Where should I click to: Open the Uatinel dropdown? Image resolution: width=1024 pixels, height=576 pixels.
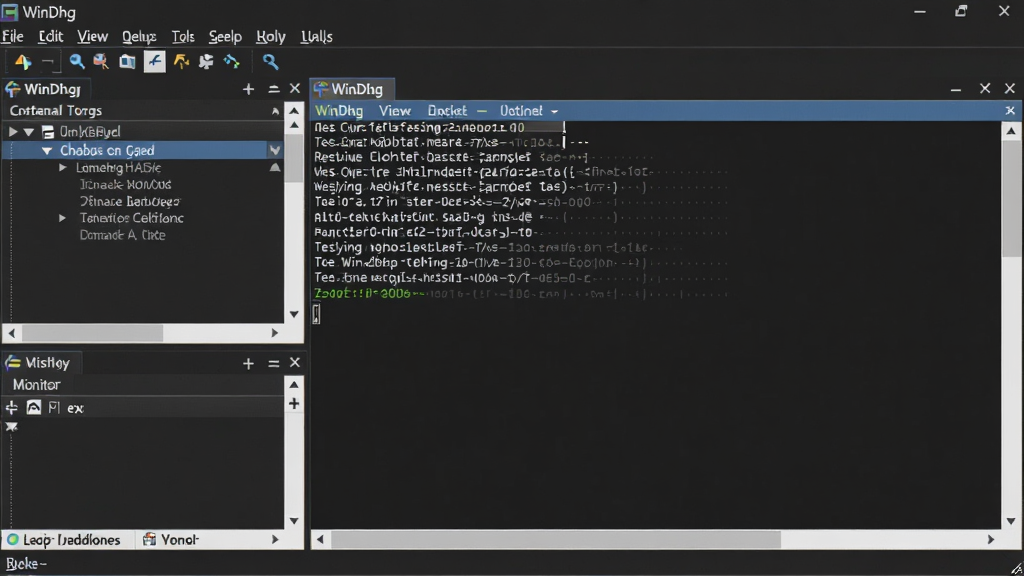(528, 111)
